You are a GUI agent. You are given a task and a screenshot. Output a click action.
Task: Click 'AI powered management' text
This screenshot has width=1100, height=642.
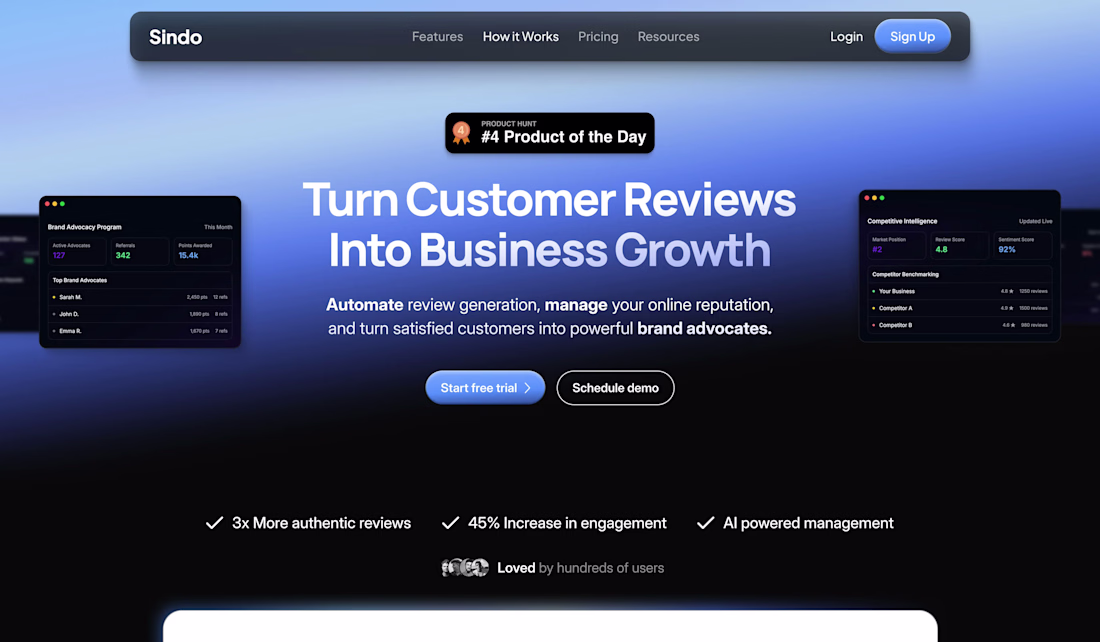pos(808,523)
